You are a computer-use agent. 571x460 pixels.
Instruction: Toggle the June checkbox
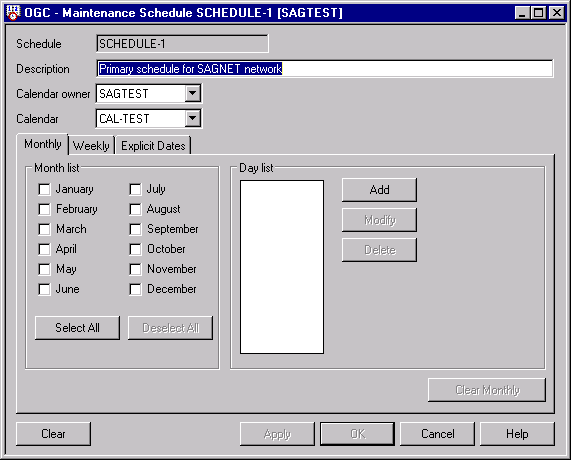(x=44, y=290)
